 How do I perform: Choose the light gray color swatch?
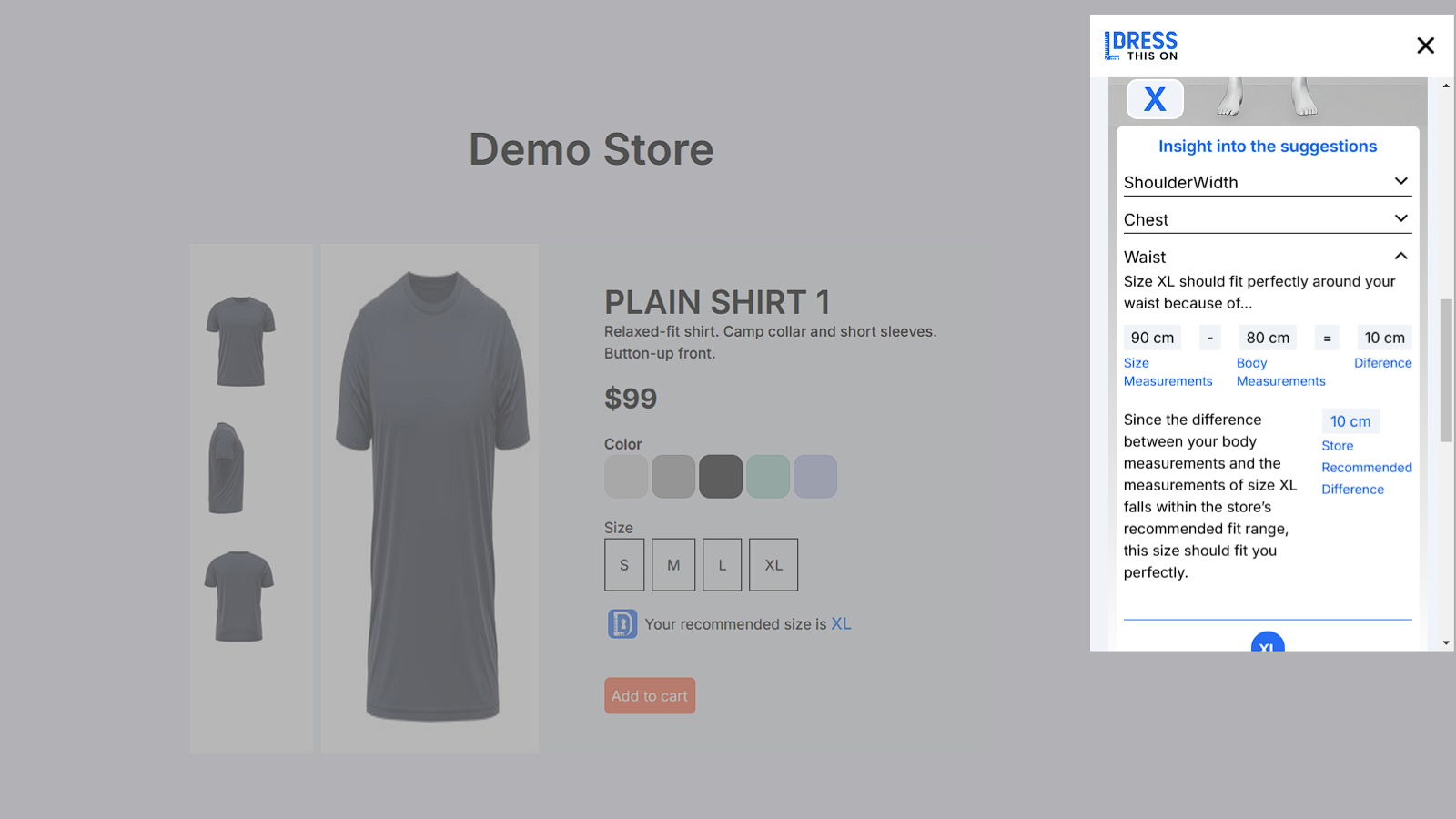point(626,477)
